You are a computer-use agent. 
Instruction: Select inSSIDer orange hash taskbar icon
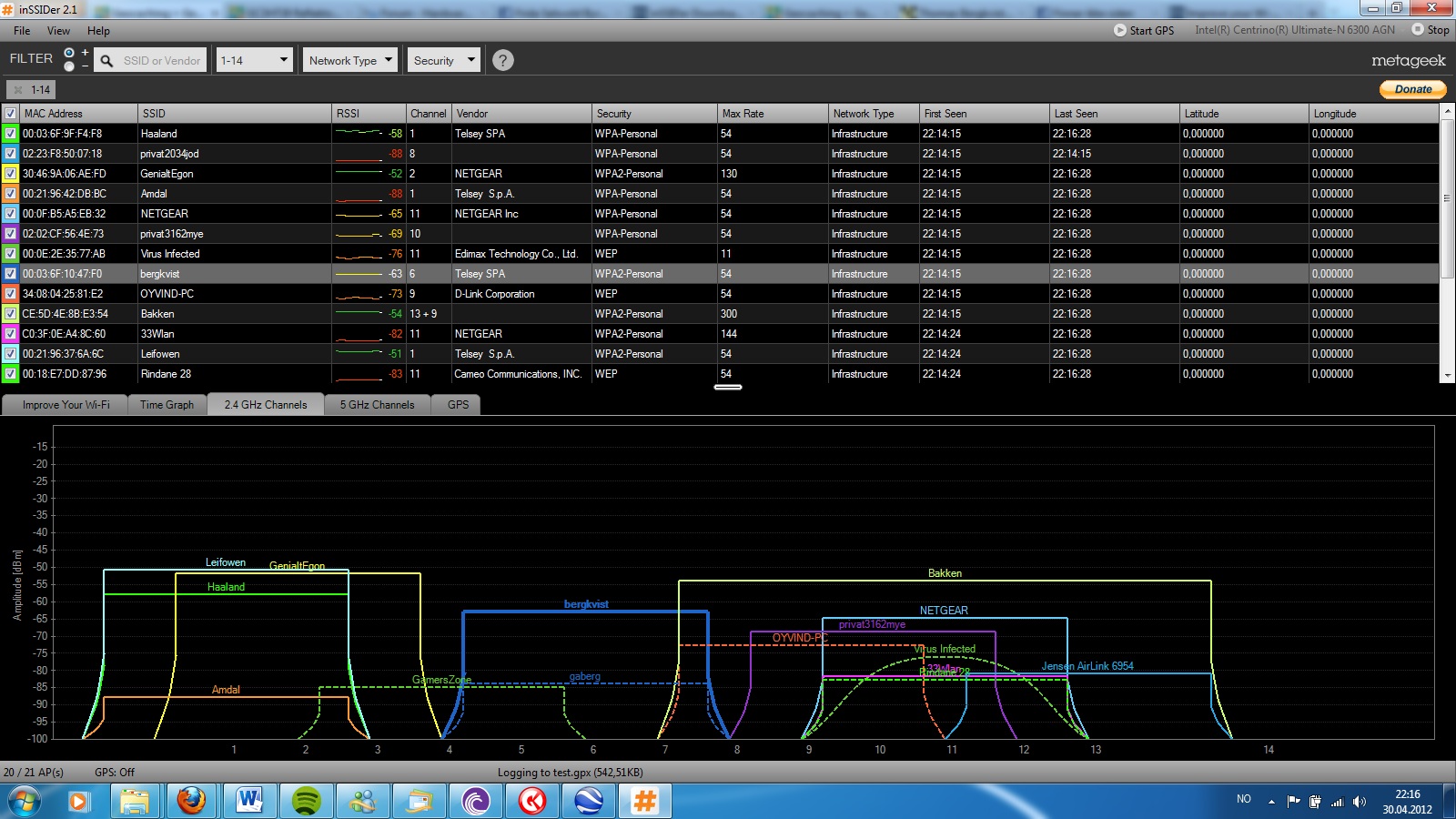click(x=645, y=802)
